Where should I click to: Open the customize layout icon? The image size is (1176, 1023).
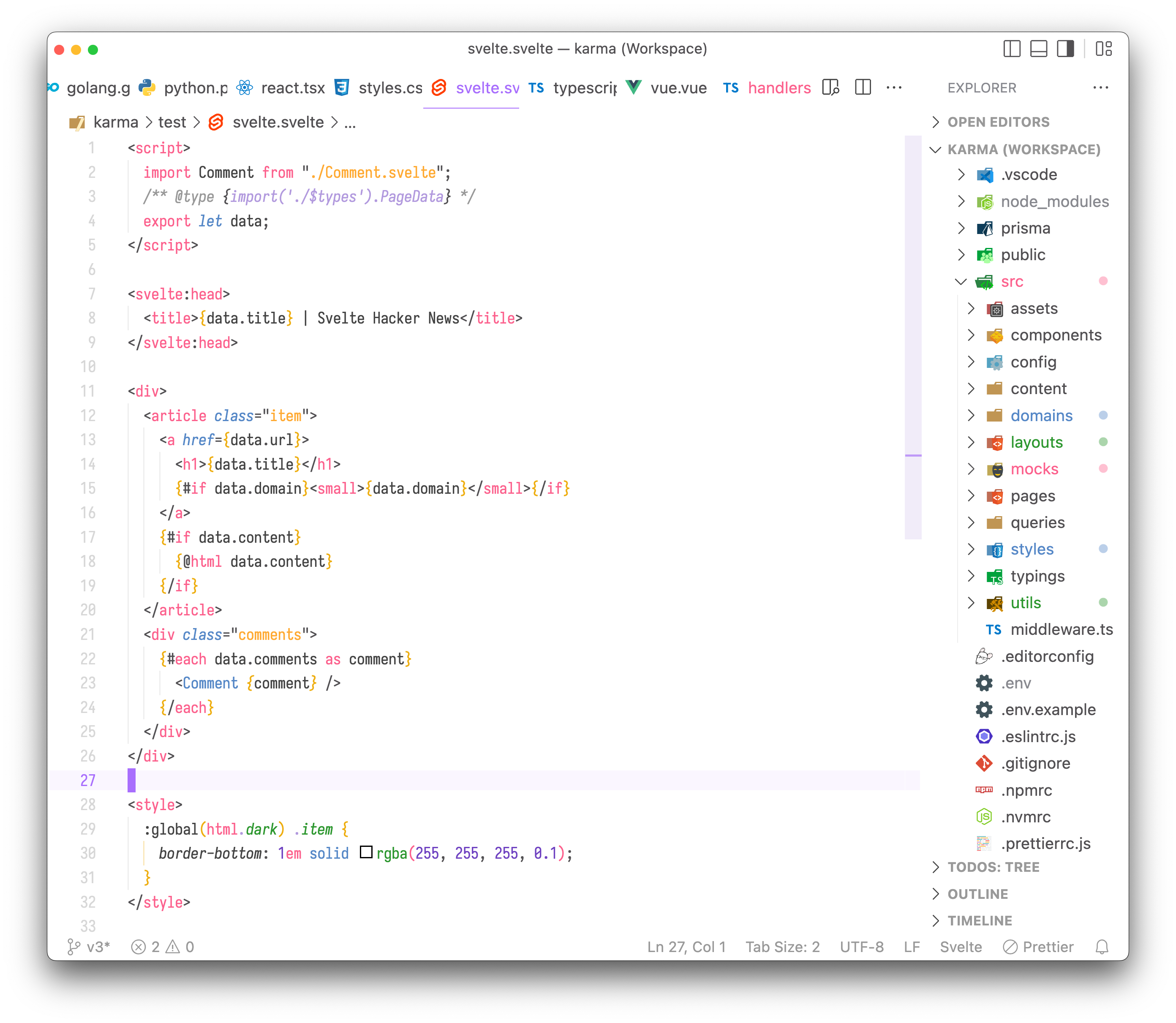click(x=1103, y=49)
